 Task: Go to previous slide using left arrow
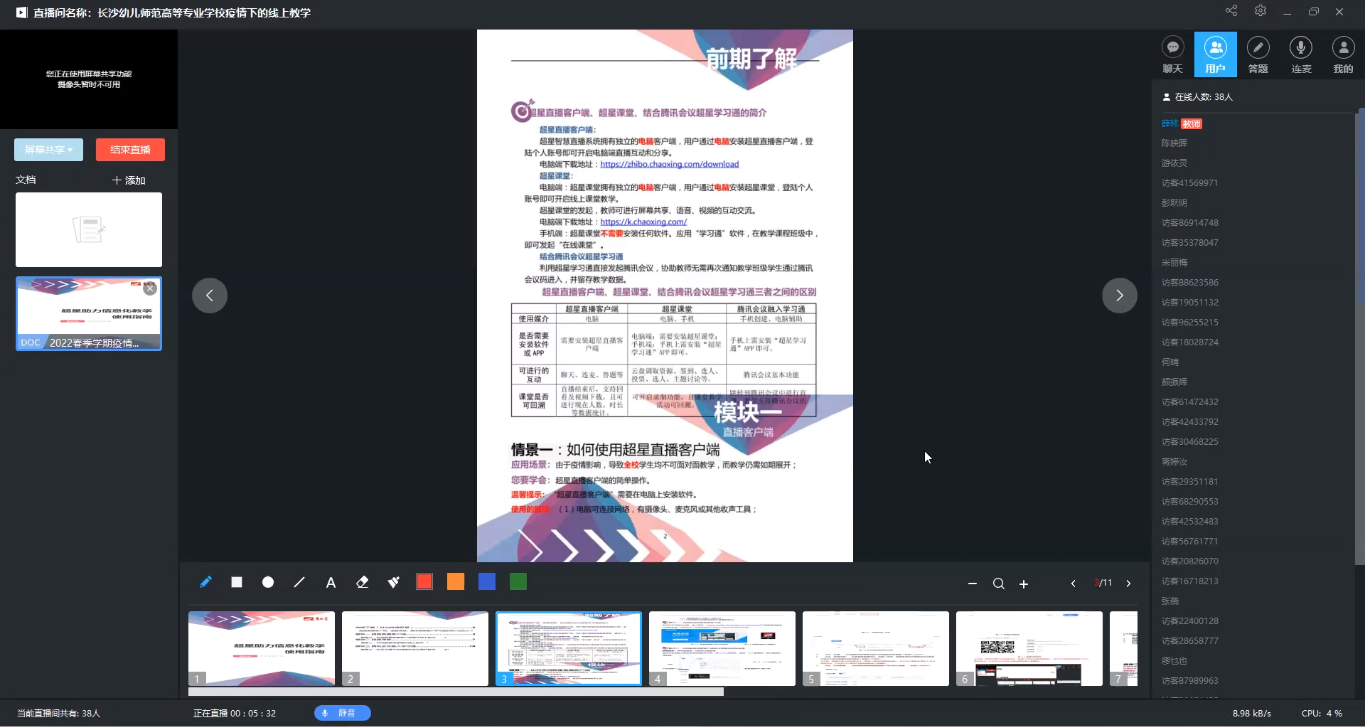(x=210, y=295)
